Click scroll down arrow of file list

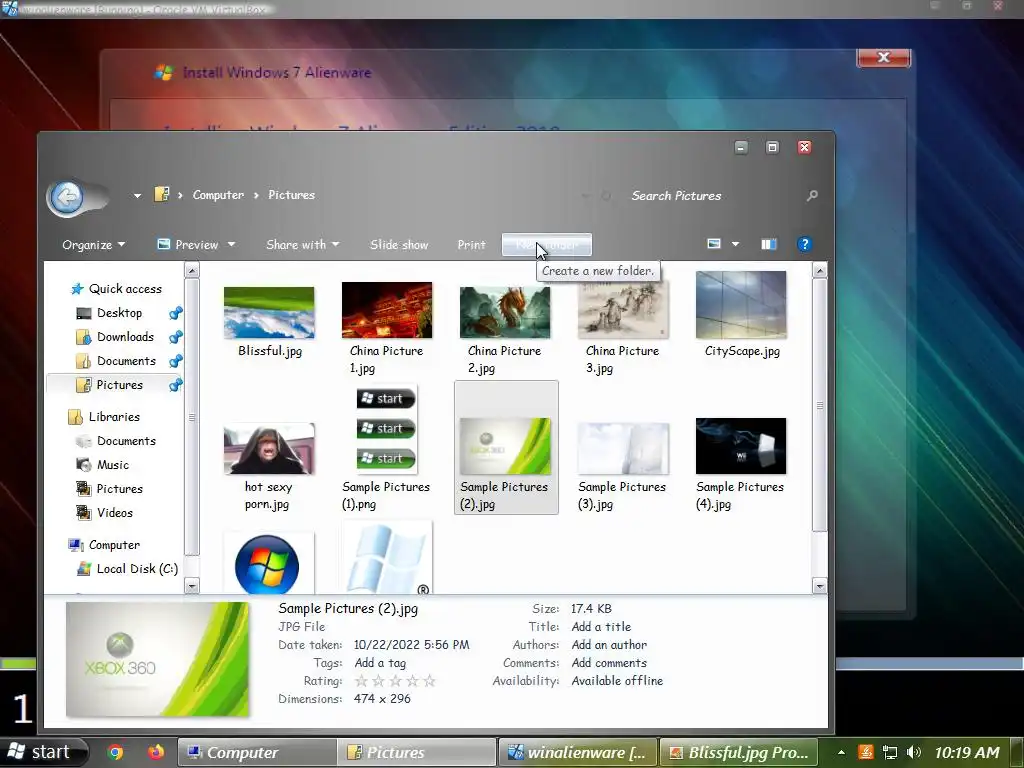point(820,586)
